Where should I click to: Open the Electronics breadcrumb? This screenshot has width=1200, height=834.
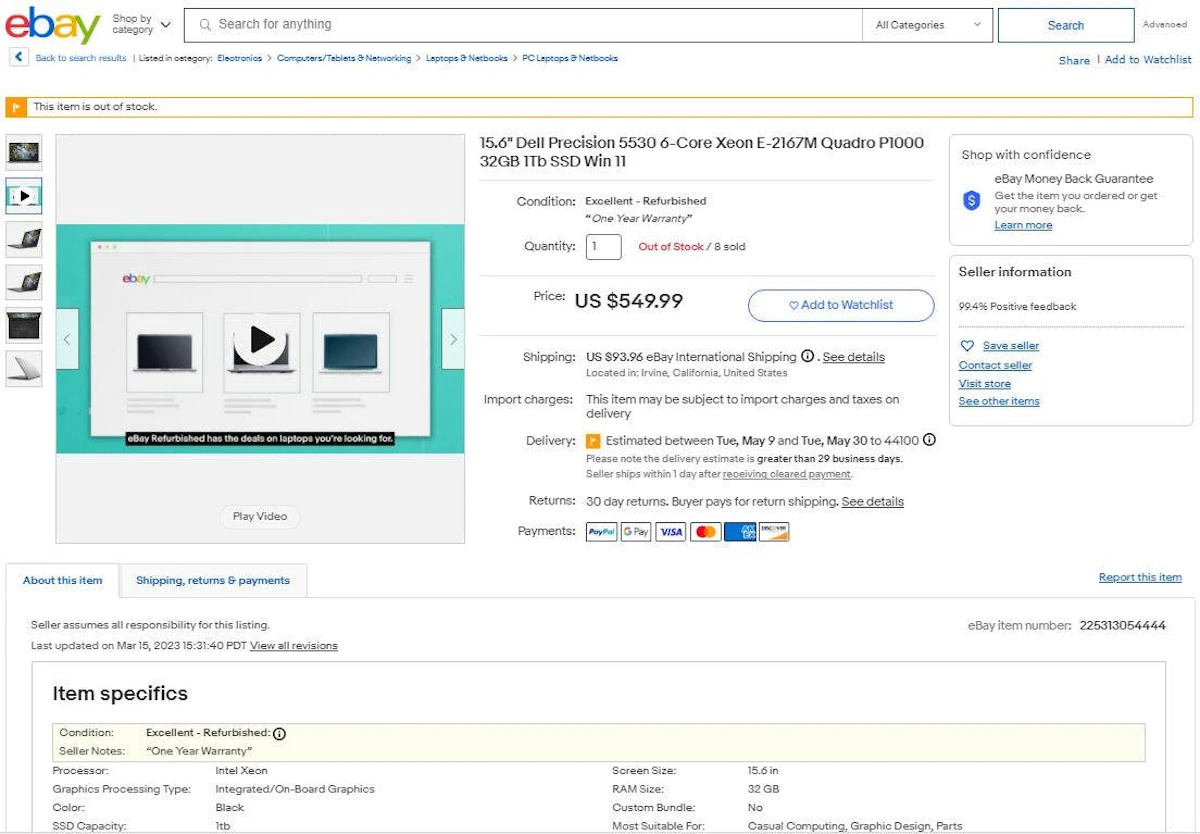[x=239, y=58]
